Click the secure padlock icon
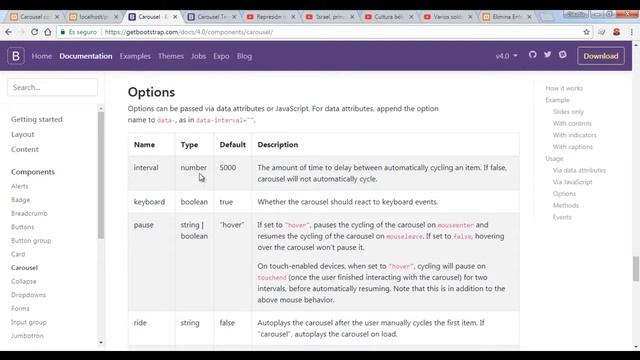This screenshot has height=360, width=640. [62, 32]
